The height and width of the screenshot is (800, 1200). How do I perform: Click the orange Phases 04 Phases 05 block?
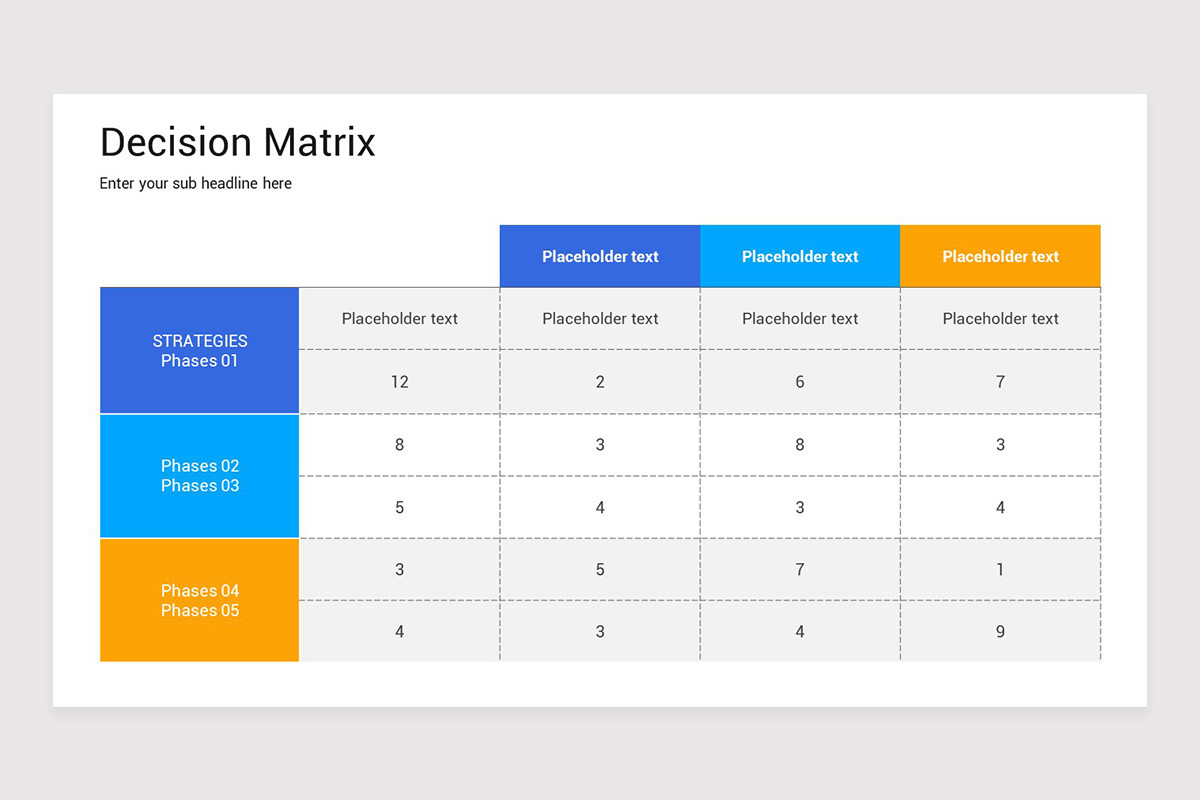(200, 600)
